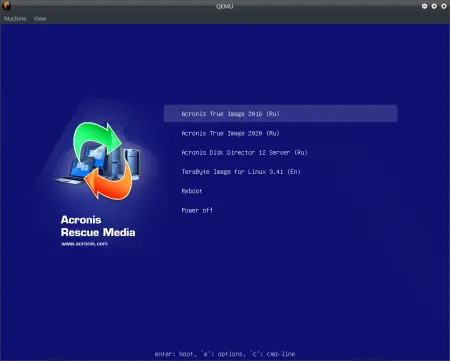Choose Acronis Disk Director 12 Server (Ru)
Screen dimensions: 450x361
click(x=244, y=153)
